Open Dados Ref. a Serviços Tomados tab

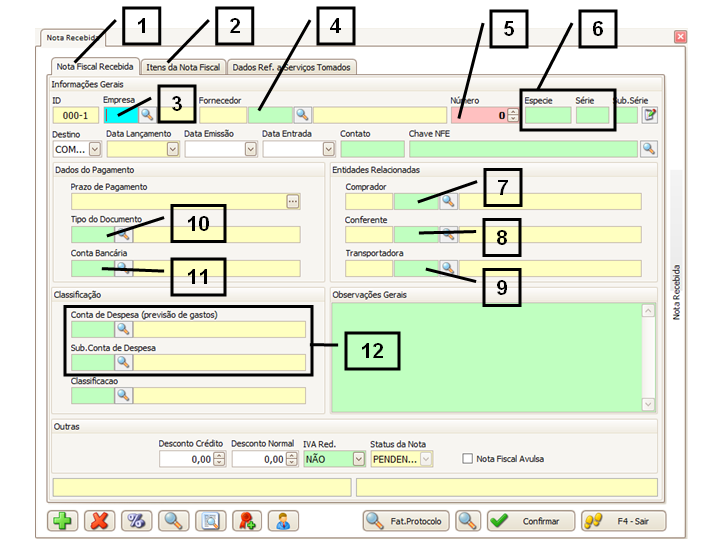[291, 67]
